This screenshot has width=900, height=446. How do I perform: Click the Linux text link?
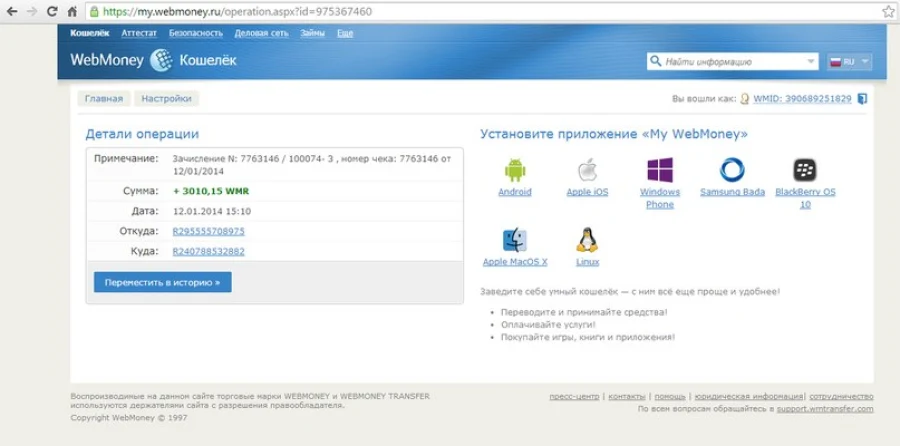587,262
